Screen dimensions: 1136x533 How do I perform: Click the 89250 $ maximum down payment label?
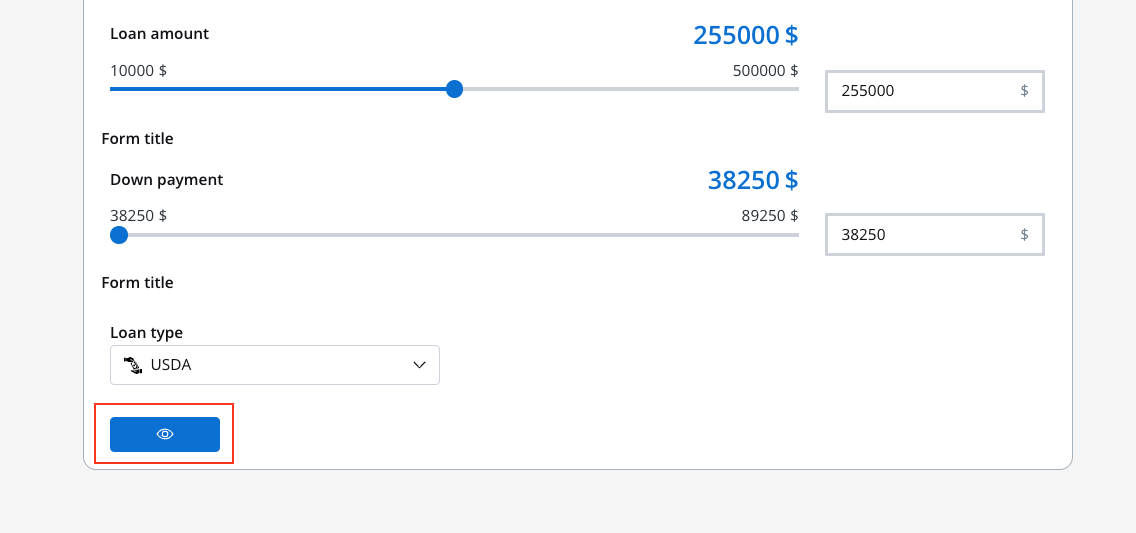pyautogui.click(x=769, y=216)
